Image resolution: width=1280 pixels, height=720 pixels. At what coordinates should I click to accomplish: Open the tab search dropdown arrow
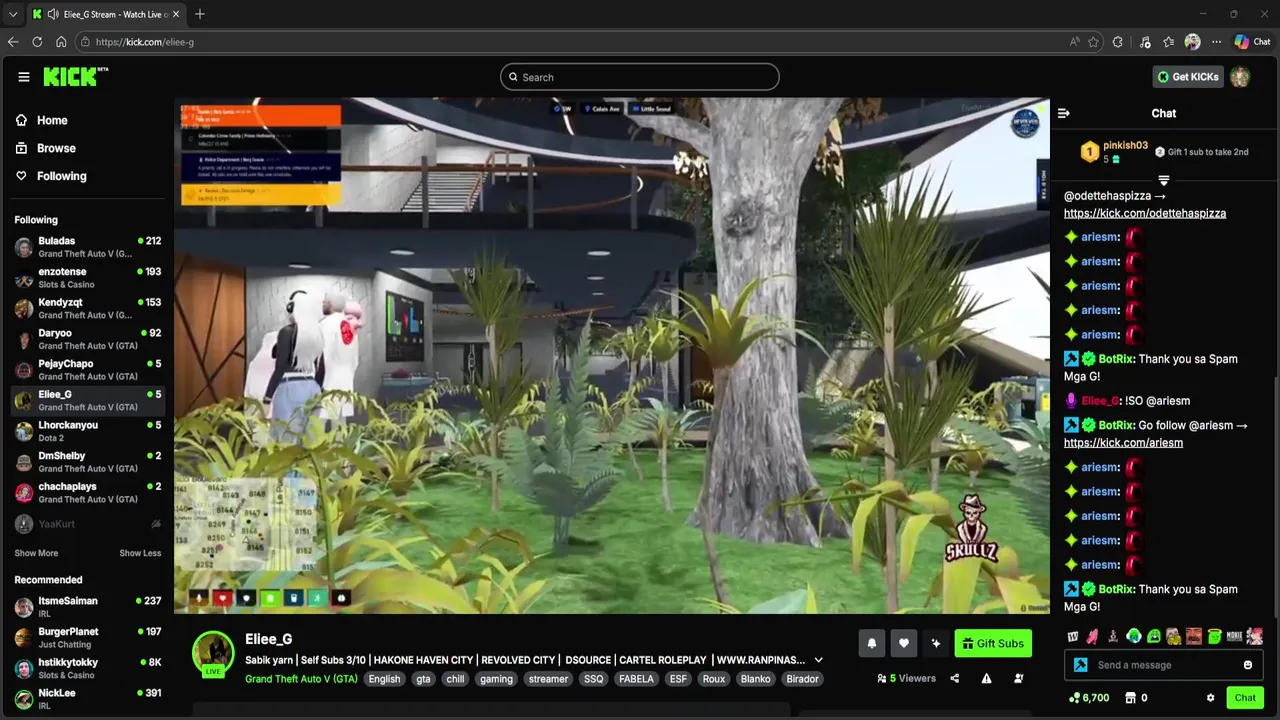pyautogui.click(x=12, y=14)
